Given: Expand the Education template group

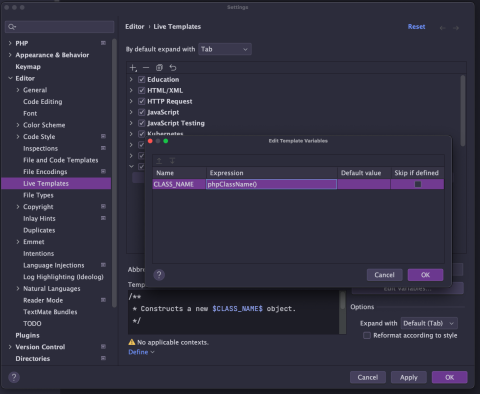Looking at the screenshot, I should point(131,80).
